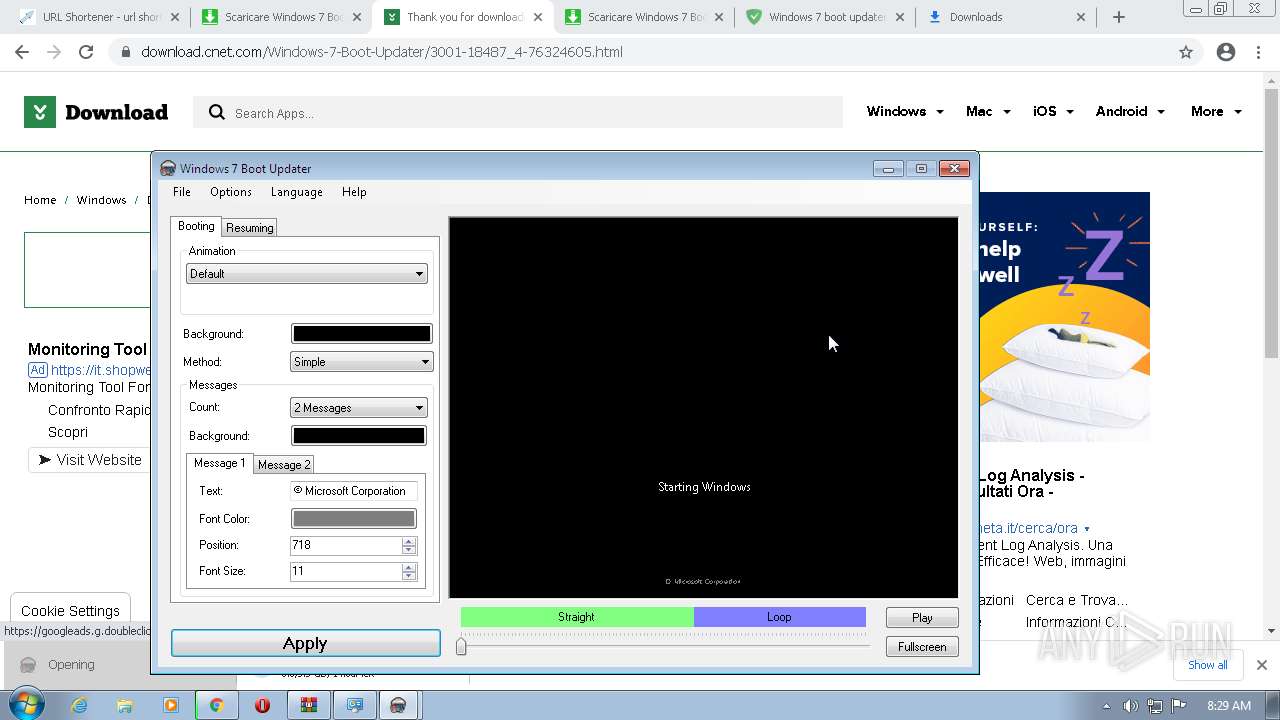The image size is (1280, 720).
Task: Click the Windows 7 Boot Updater taskbar icon
Action: click(398, 705)
